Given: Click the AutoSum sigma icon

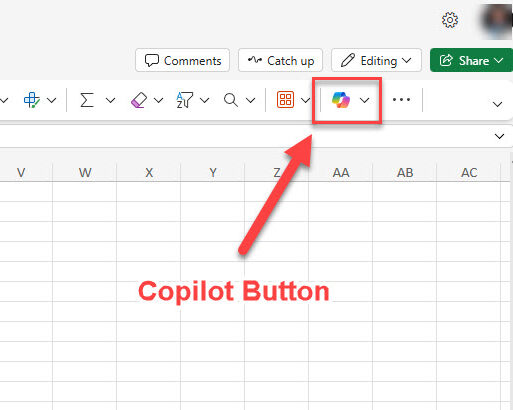Looking at the screenshot, I should click(87, 100).
